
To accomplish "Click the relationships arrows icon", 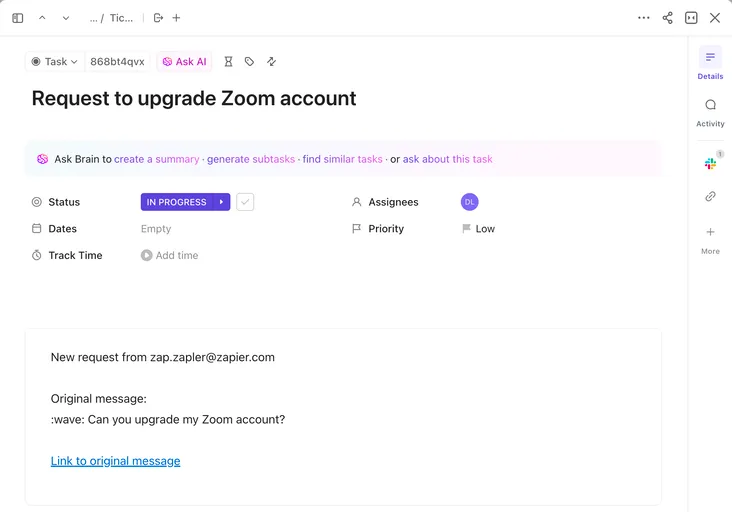I will [271, 62].
